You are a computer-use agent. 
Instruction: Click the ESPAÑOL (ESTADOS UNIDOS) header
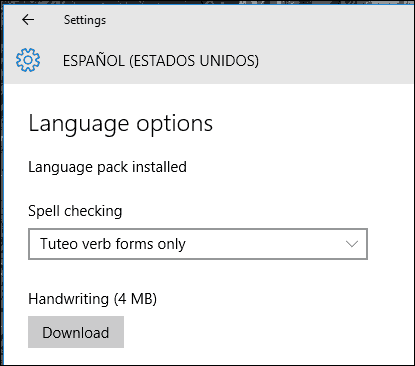[x=161, y=61]
